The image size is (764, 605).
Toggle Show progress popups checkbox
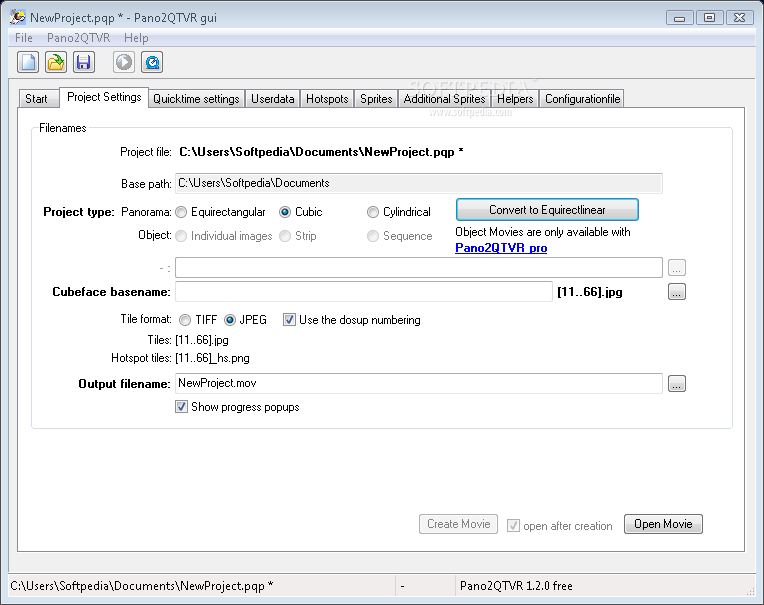181,407
